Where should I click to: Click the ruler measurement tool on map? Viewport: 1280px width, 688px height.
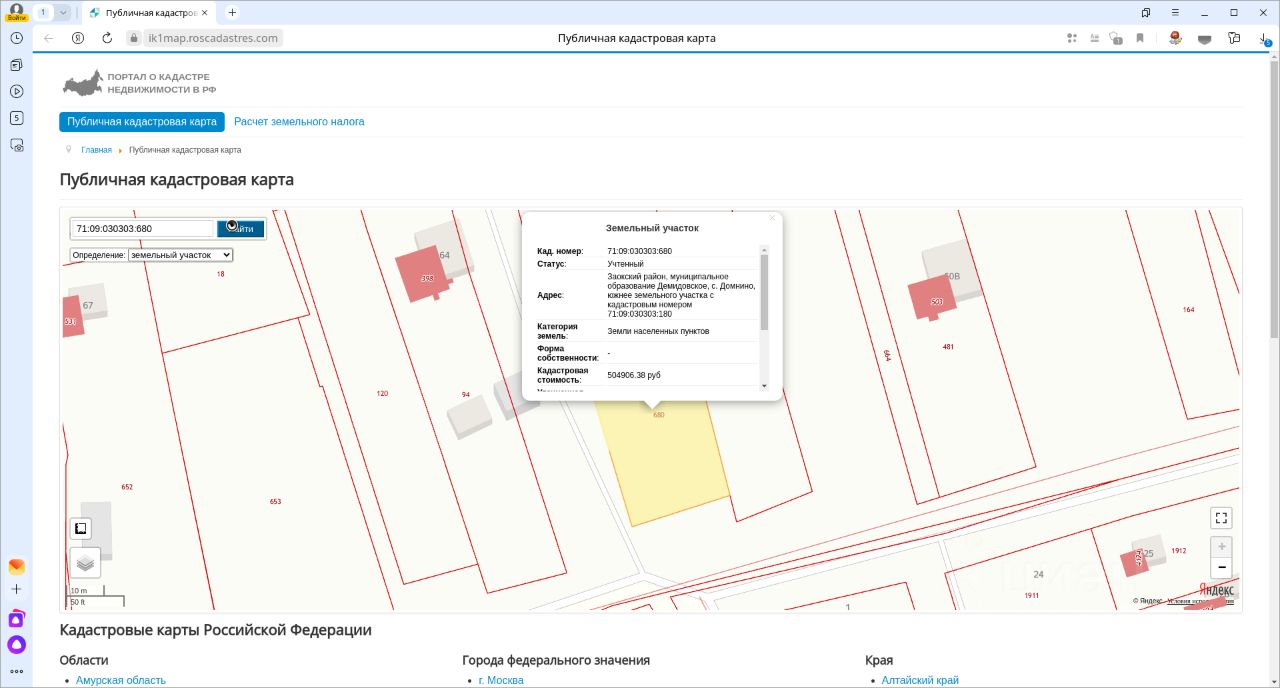click(x=81, y=528)
